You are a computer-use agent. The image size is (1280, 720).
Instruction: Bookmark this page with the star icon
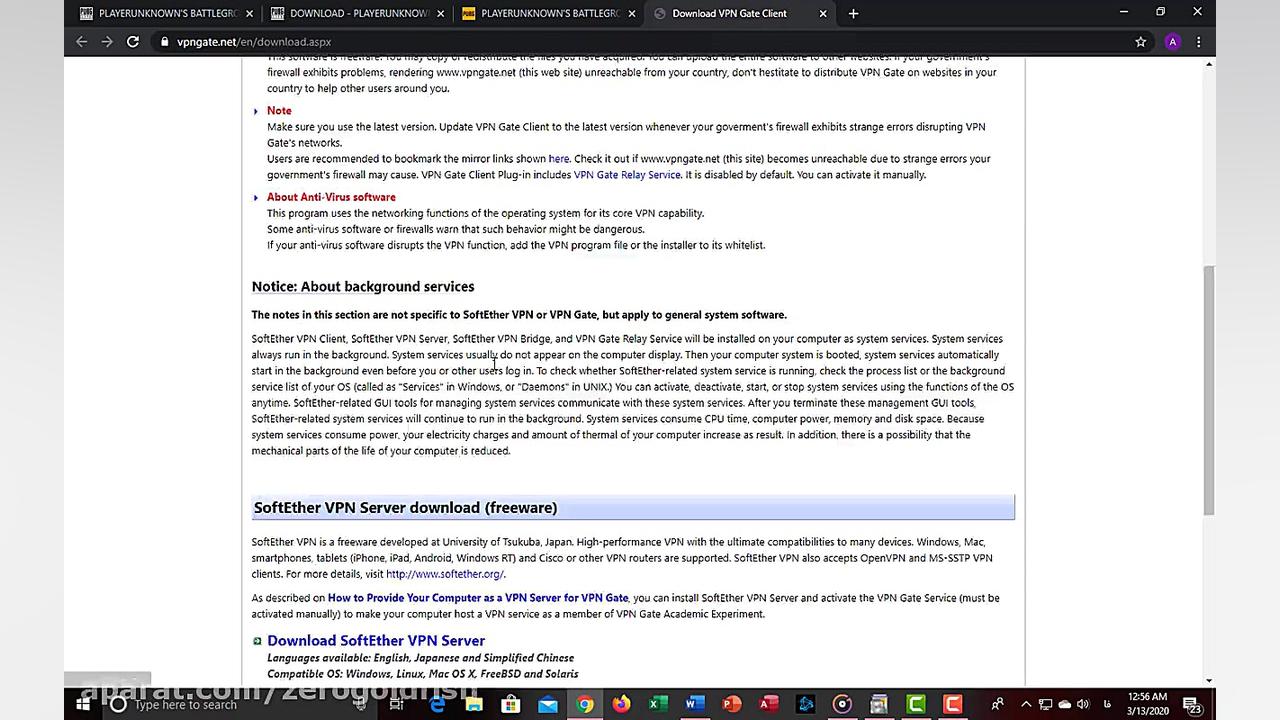coord(1140,42)
